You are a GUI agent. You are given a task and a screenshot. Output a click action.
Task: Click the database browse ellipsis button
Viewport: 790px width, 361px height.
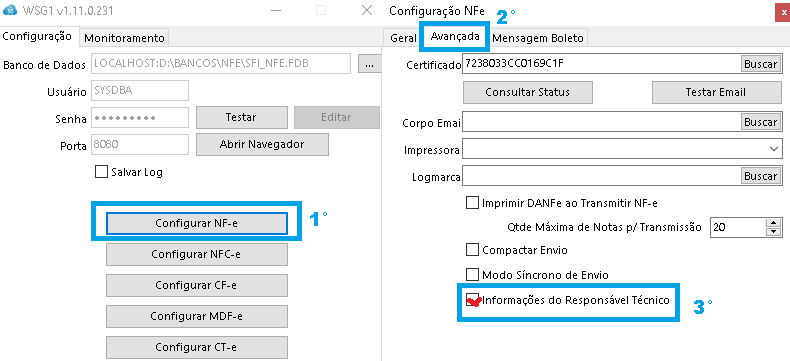tap(369, 64)
